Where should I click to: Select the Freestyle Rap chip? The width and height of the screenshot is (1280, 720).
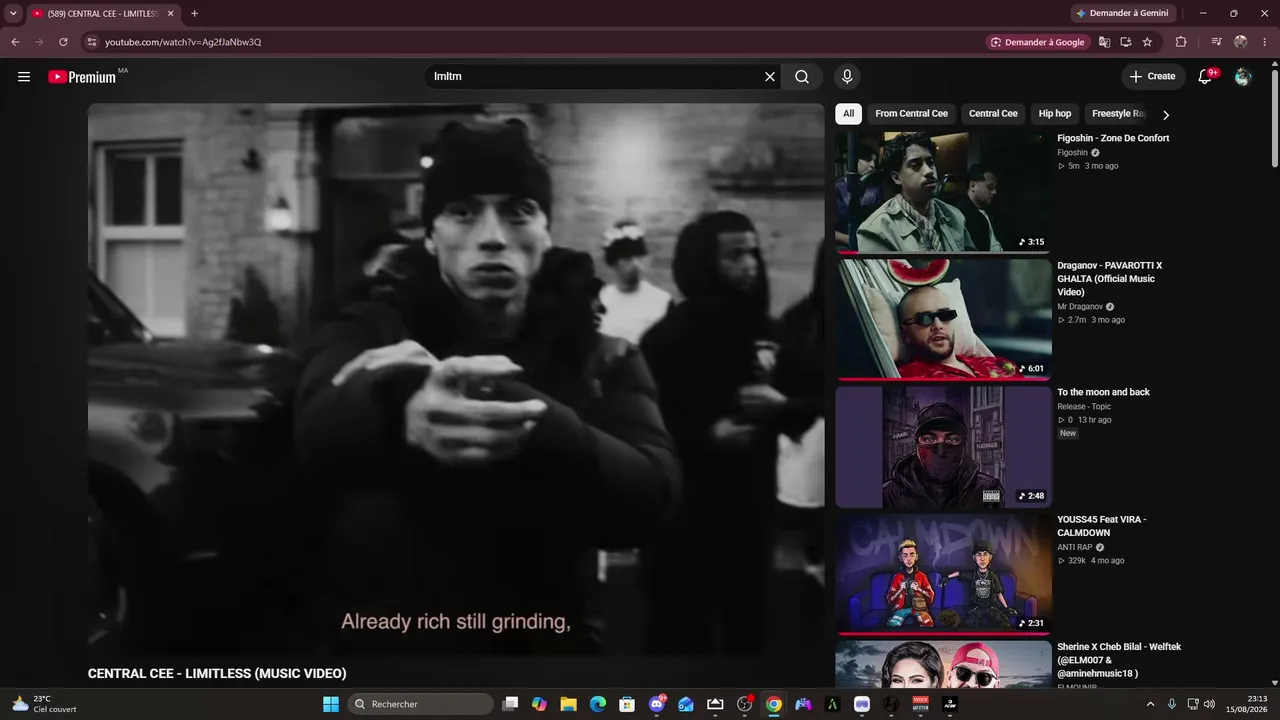1118,114
